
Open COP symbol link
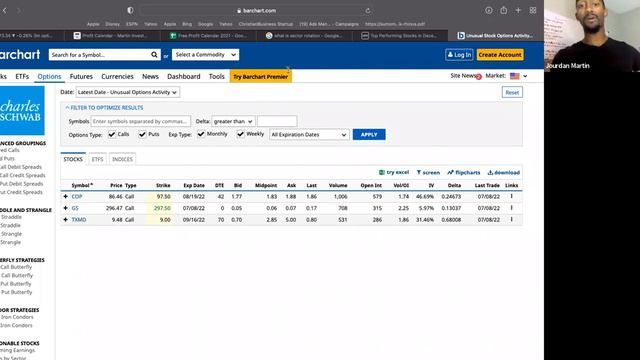pos(77,196)
